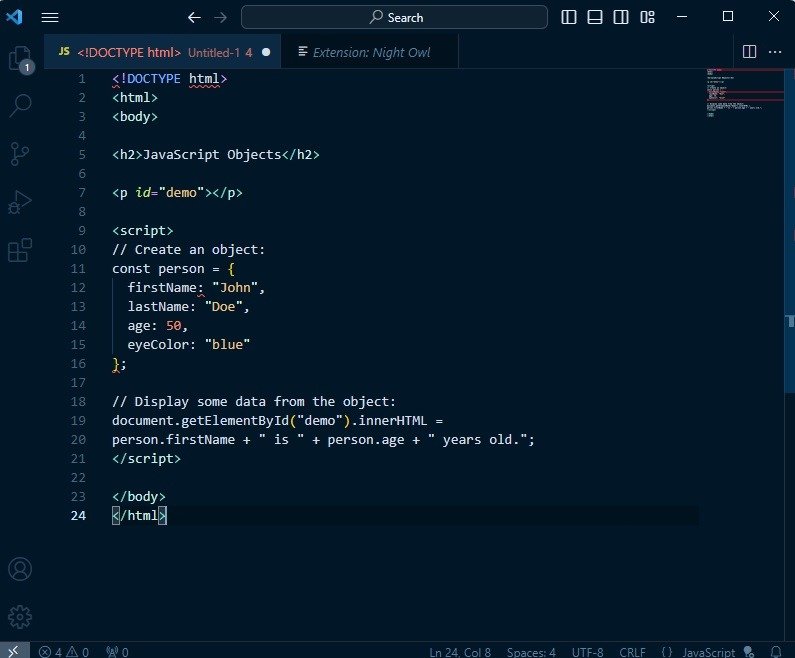Viewport: 795px width, 658px height.
Task: Open notifications bell in status bar
Action: pos(776,652)
